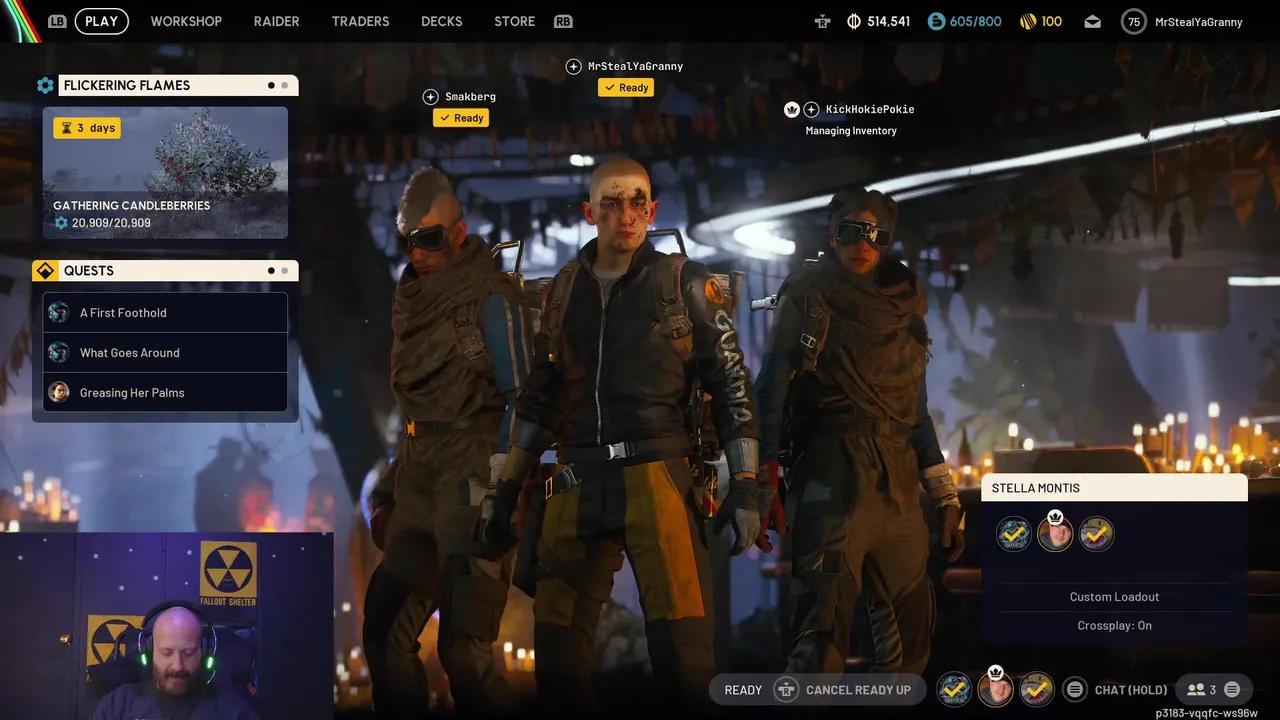
Task: Select the first page dot of Flickering Flames
Action: (271, 85)
